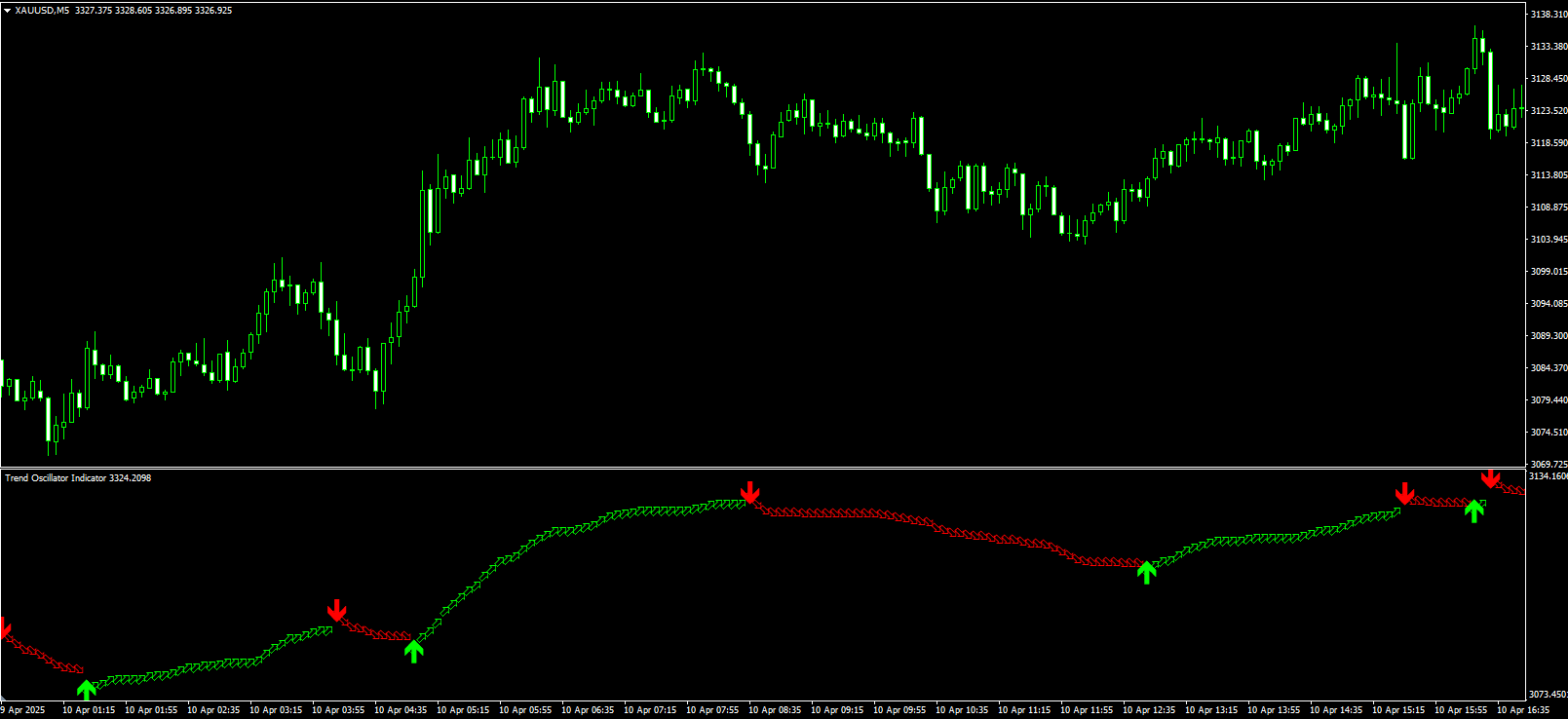Click the OHLC quote values 3327.375 3328.605
The width and height of the screenshot is (1568, 719).
pyautogui.click(x=114, y=11)
